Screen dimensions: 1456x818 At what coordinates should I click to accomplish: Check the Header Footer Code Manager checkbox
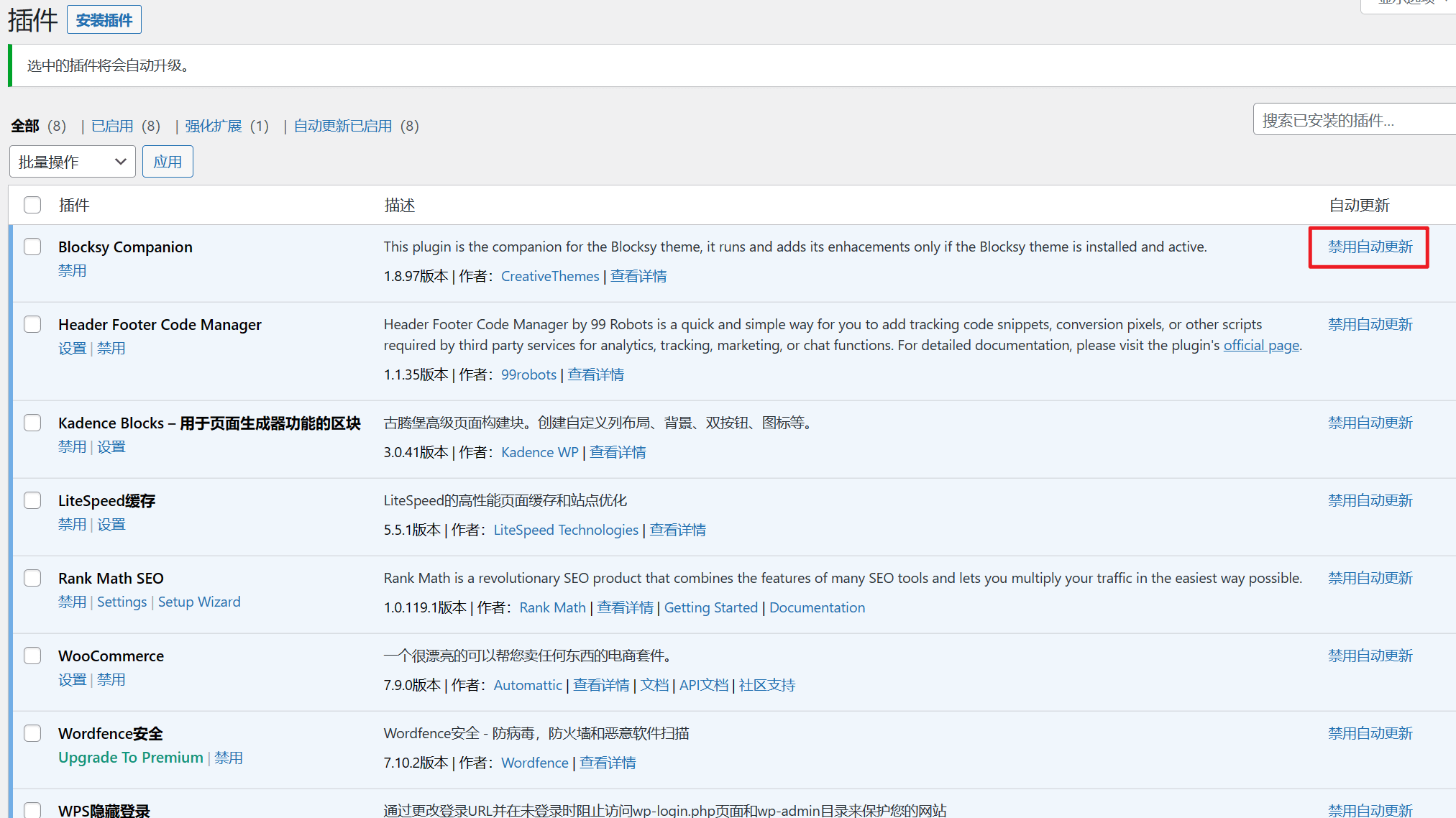point(32,324)
